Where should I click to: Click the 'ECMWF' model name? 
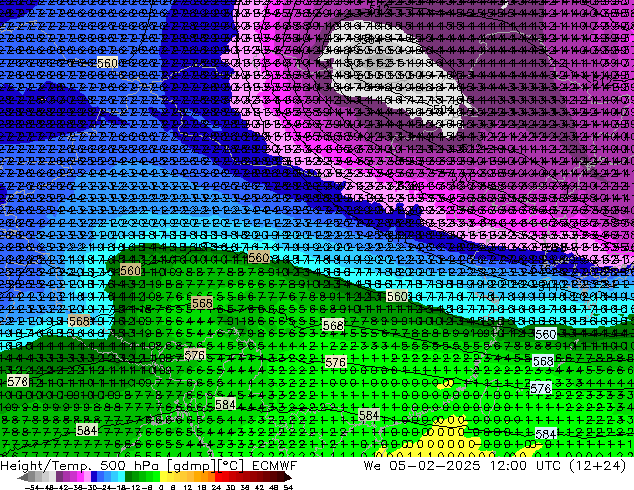pos(275,465)
